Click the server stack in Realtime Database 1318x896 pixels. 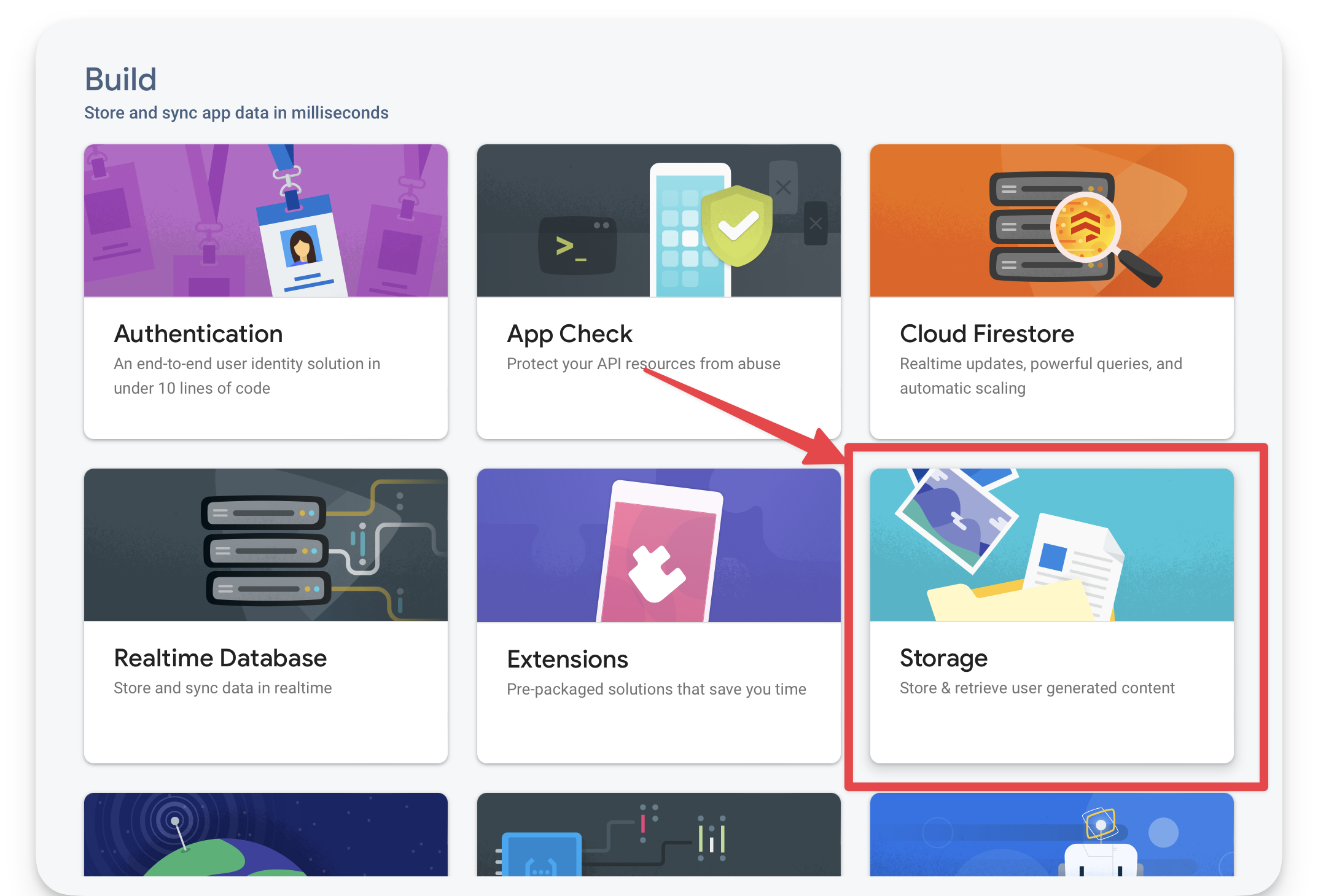[x=266, y=550]
